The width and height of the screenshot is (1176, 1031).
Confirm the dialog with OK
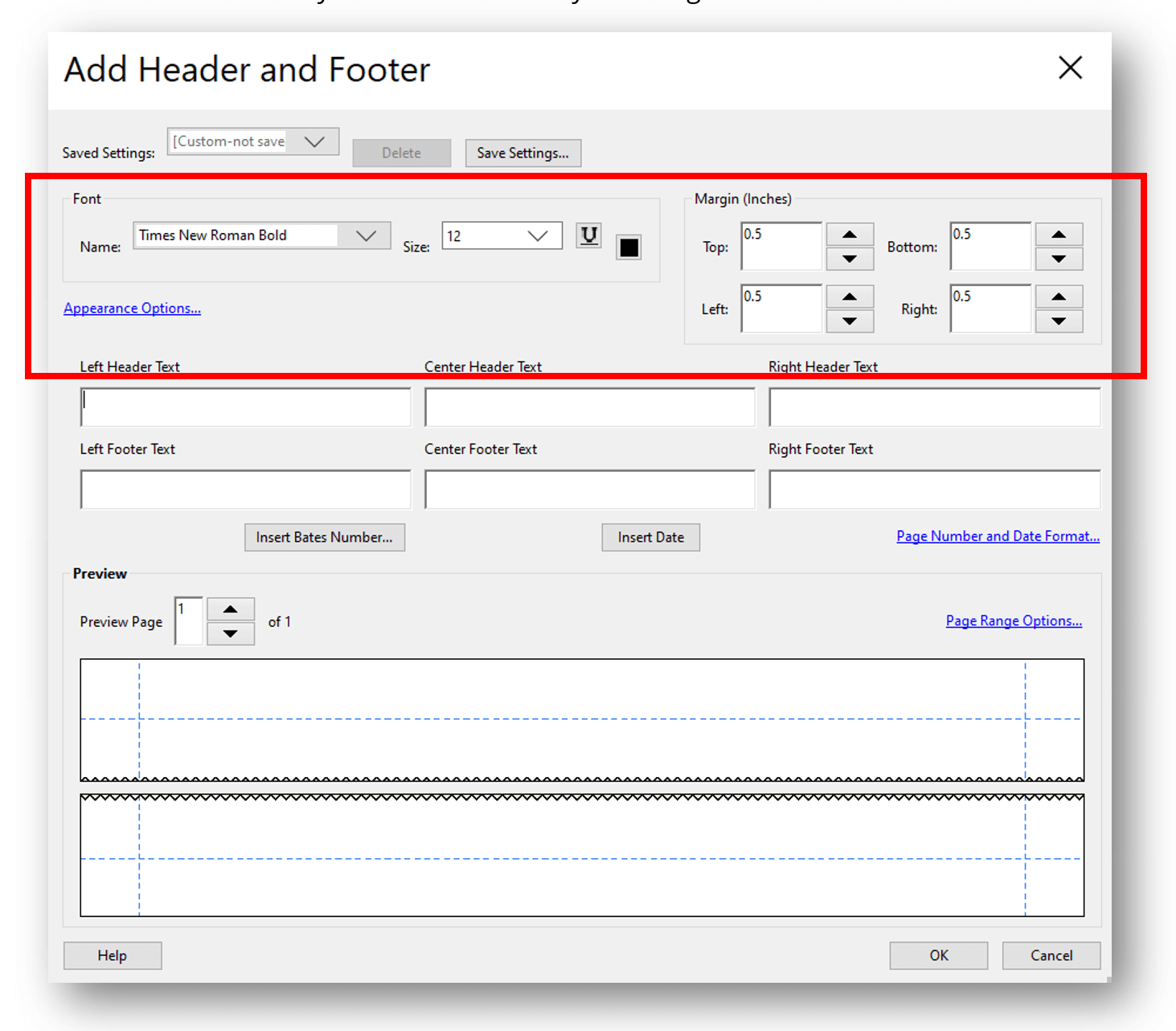[x=938, y=955]
